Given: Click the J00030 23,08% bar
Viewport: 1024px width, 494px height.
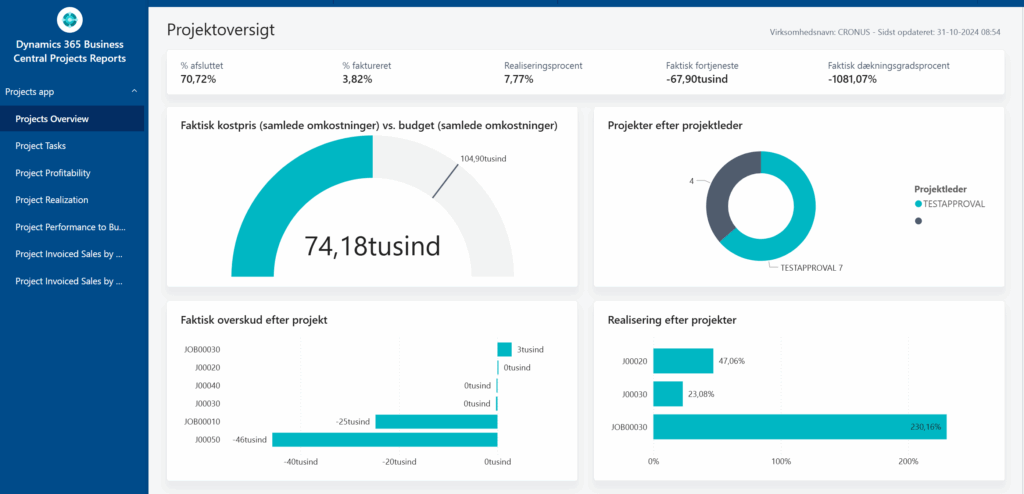Looking at the screenshot, I should [x=668, y=394].
